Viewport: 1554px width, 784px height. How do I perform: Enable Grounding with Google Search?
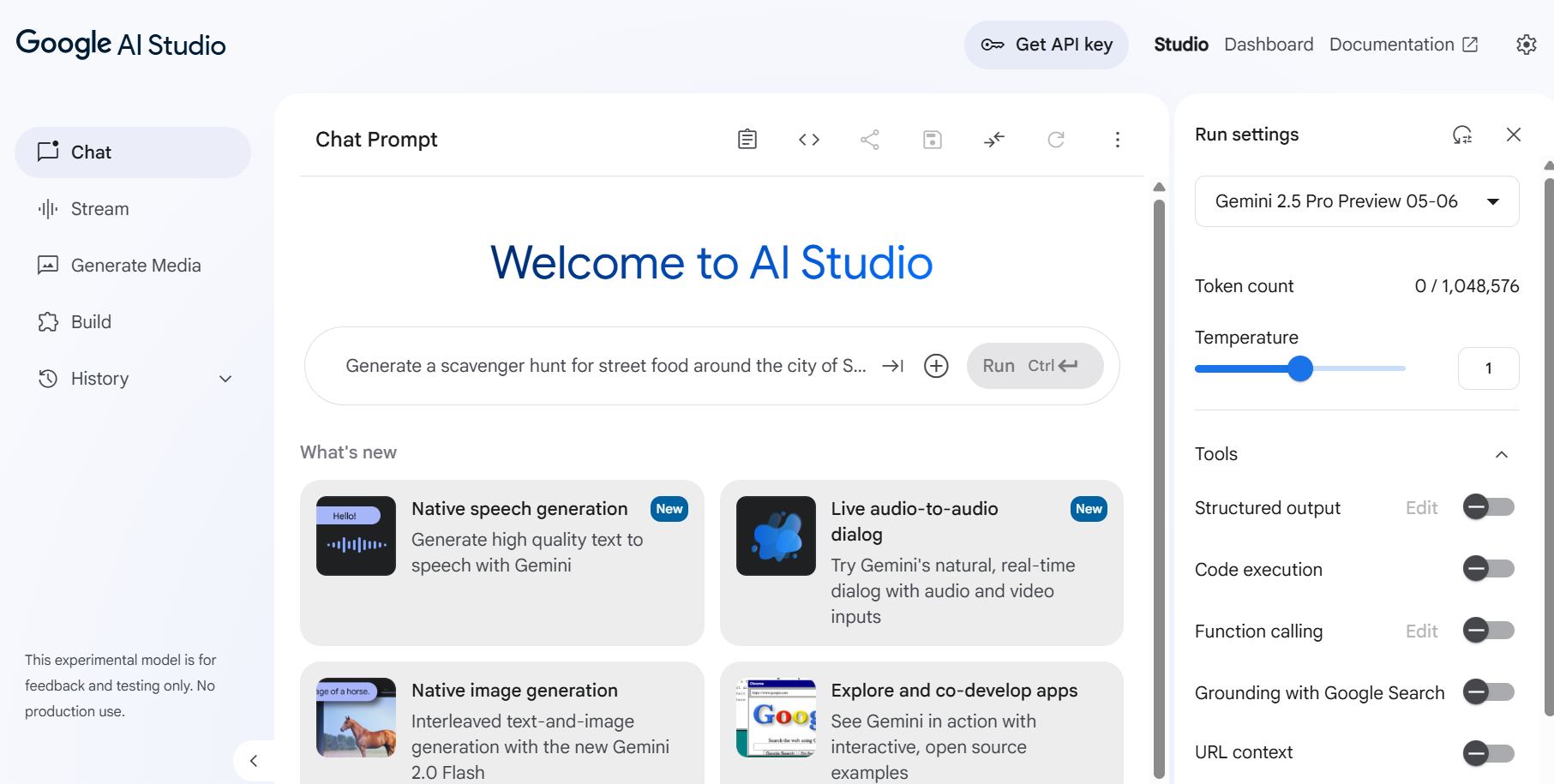point(1489,691)
